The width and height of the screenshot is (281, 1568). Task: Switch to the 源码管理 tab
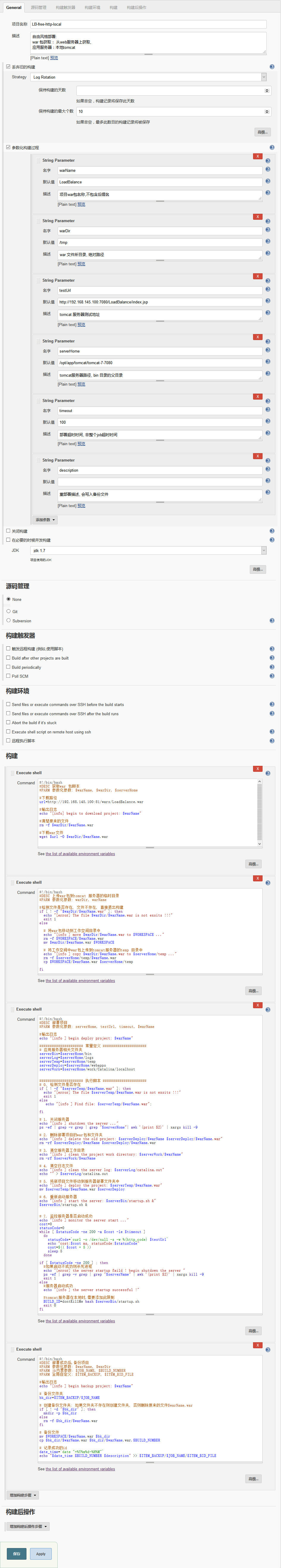click(38, 8)
